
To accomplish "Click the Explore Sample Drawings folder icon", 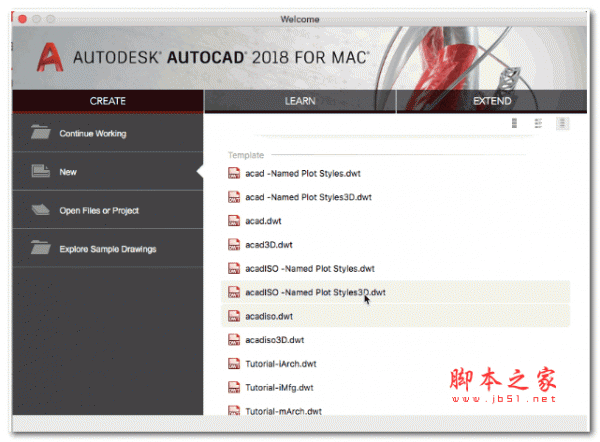I will (41, 248).
